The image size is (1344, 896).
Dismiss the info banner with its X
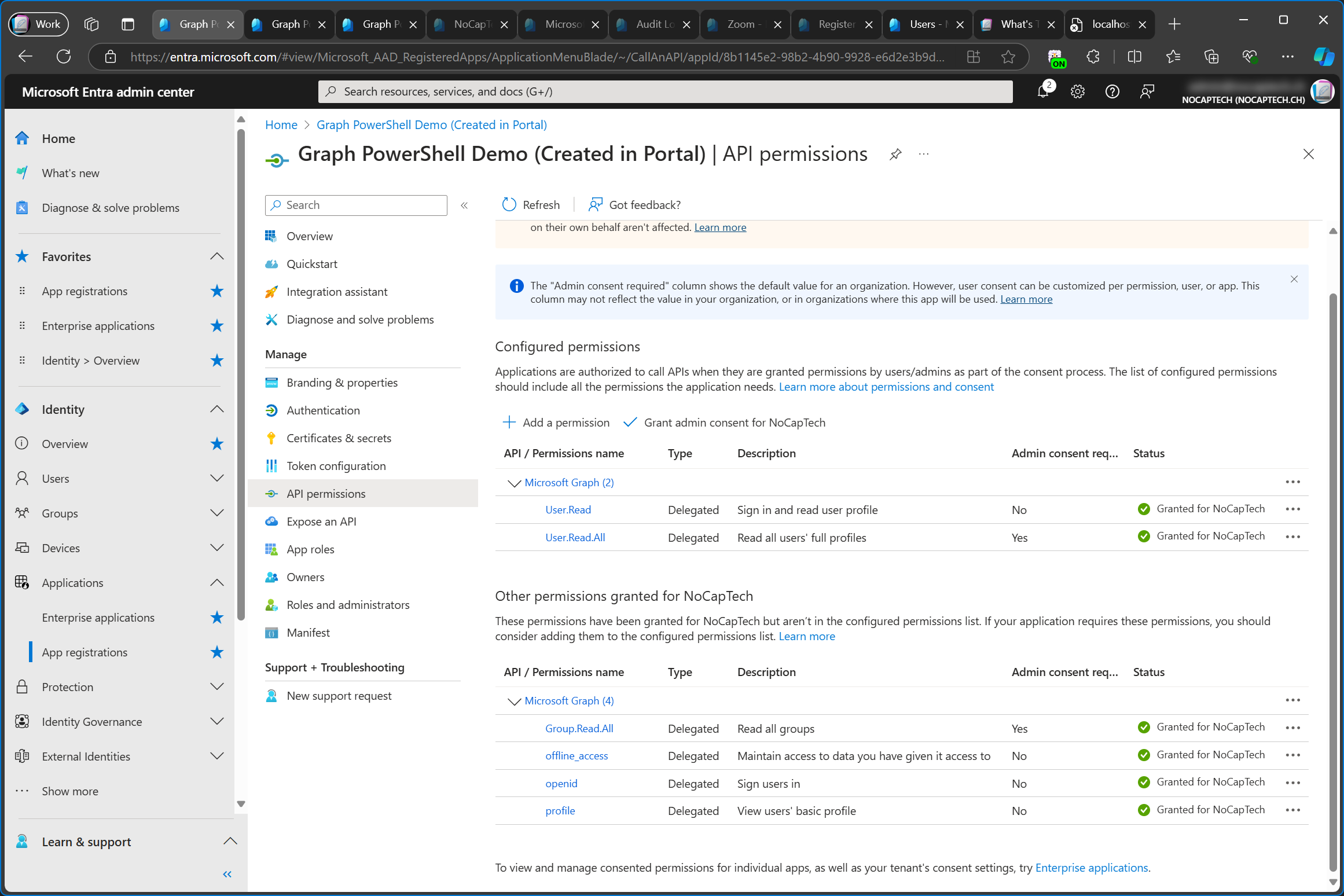[1294, 280]
